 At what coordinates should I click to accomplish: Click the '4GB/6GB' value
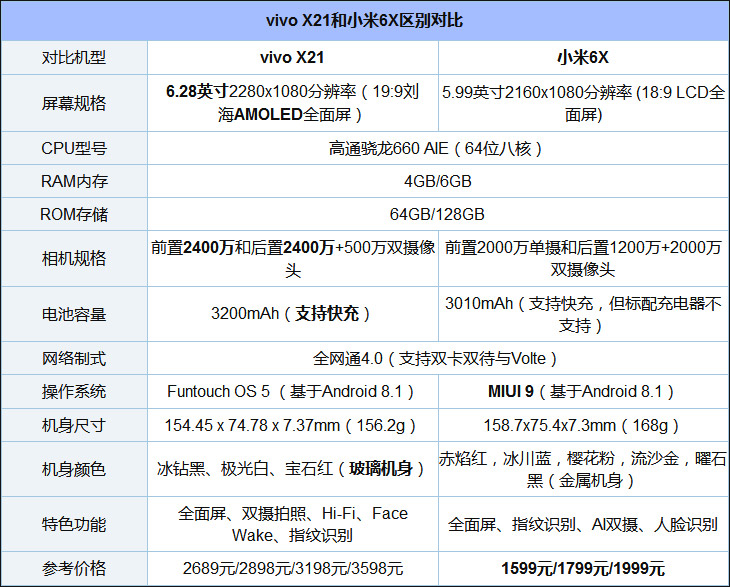438,181
